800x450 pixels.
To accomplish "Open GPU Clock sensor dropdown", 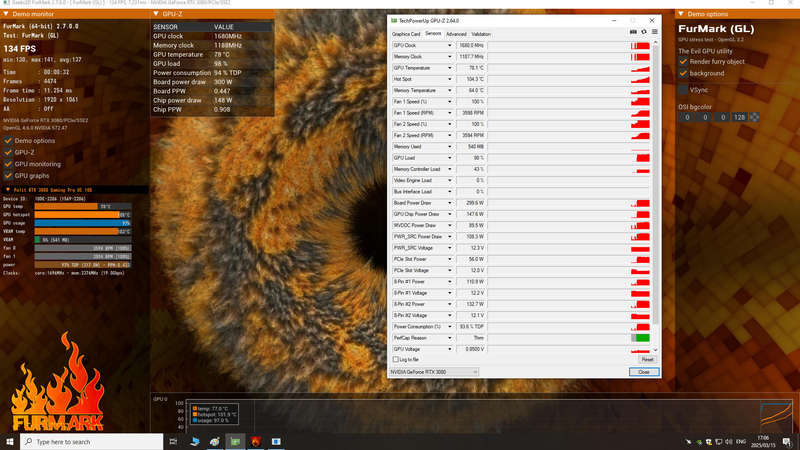I will [x=449, y=45].
